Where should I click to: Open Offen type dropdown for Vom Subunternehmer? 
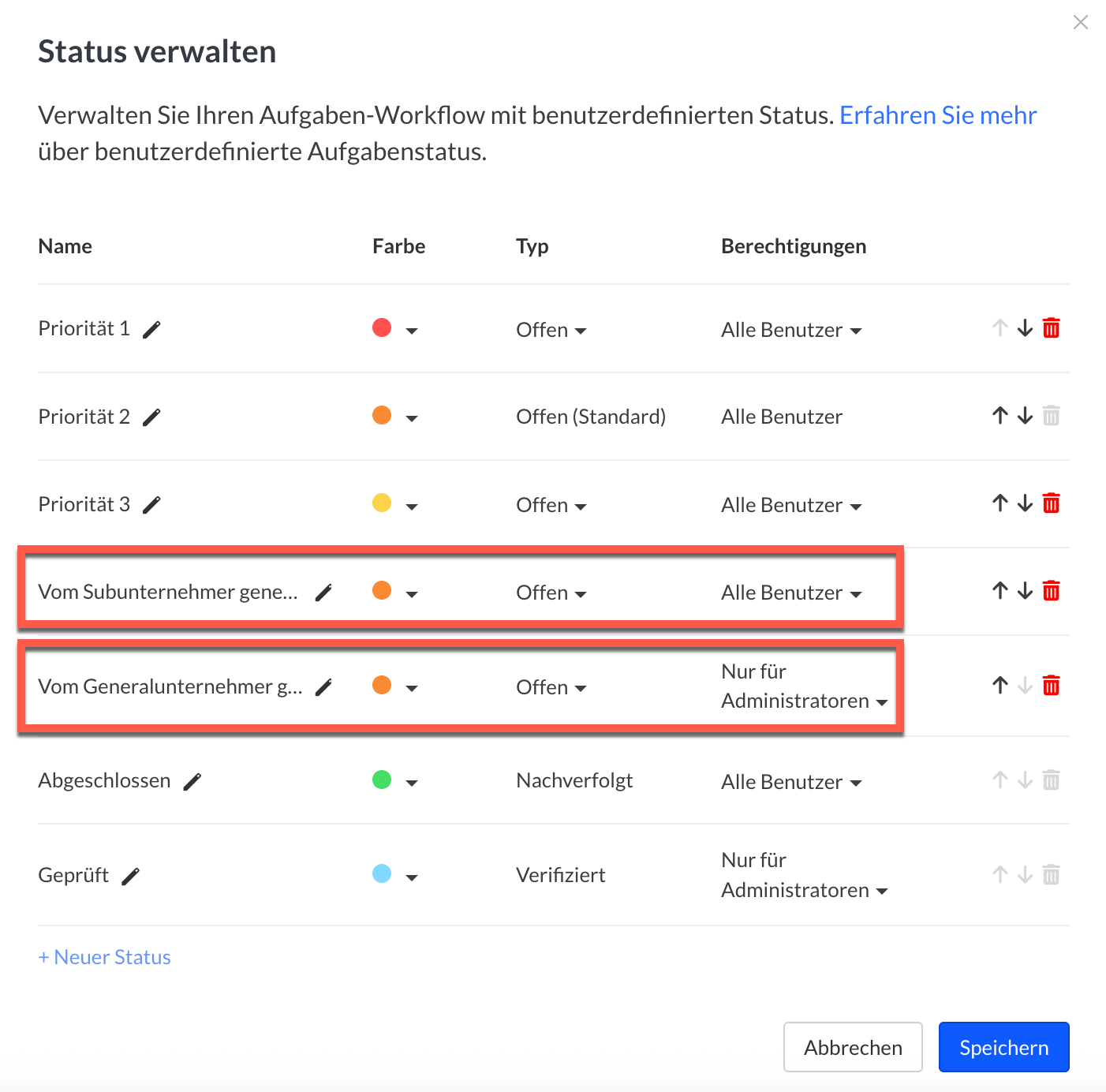click(x=551, y=593)
